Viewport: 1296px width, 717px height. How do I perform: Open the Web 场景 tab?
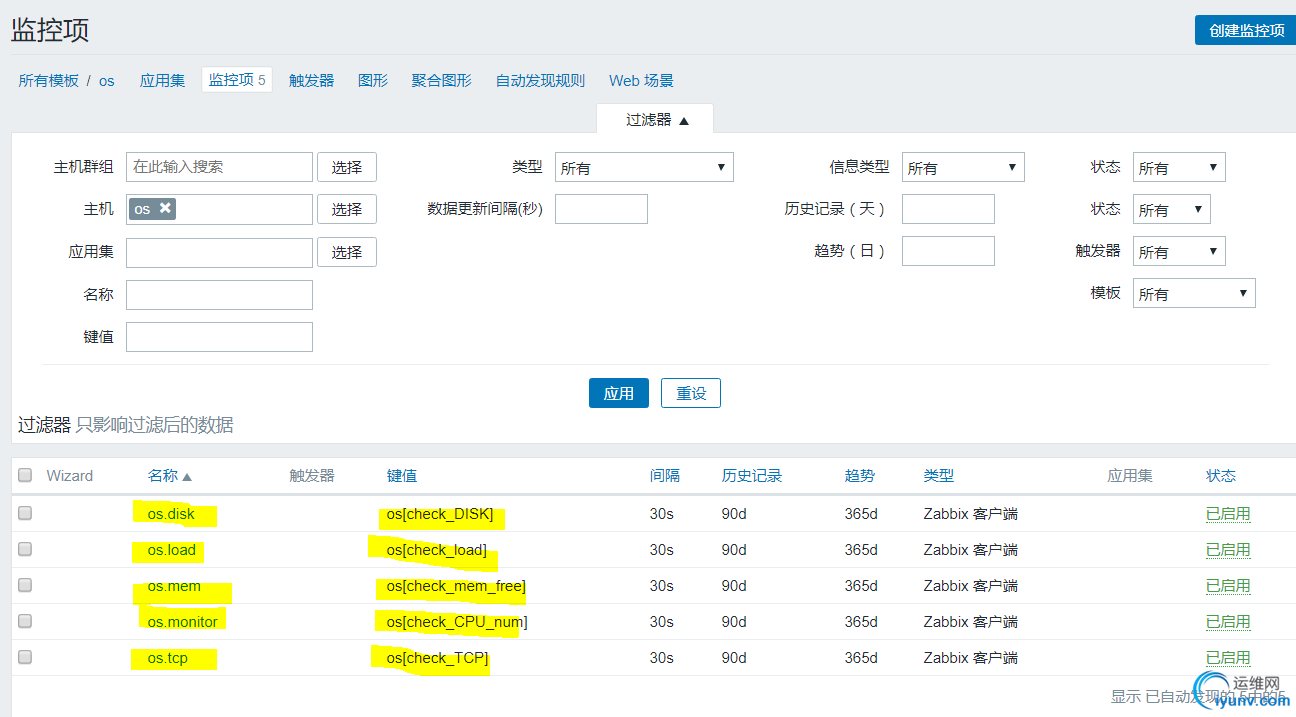click(x=641, y=80)
